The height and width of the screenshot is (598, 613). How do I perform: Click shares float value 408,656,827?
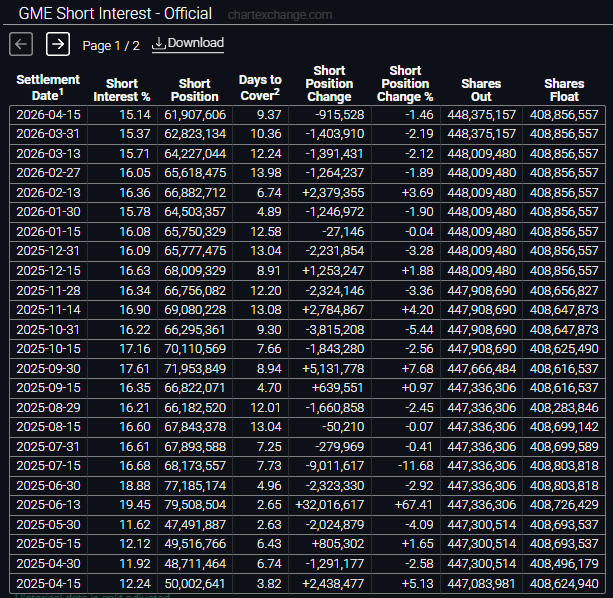pos(564,291)
